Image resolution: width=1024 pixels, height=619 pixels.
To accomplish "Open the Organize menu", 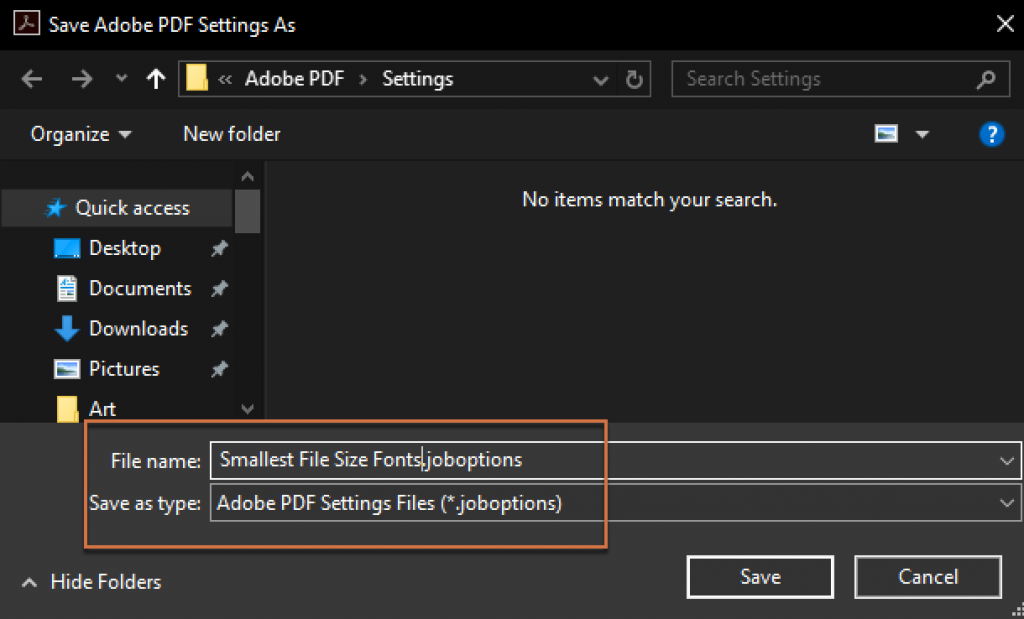I will click(81, 135).
